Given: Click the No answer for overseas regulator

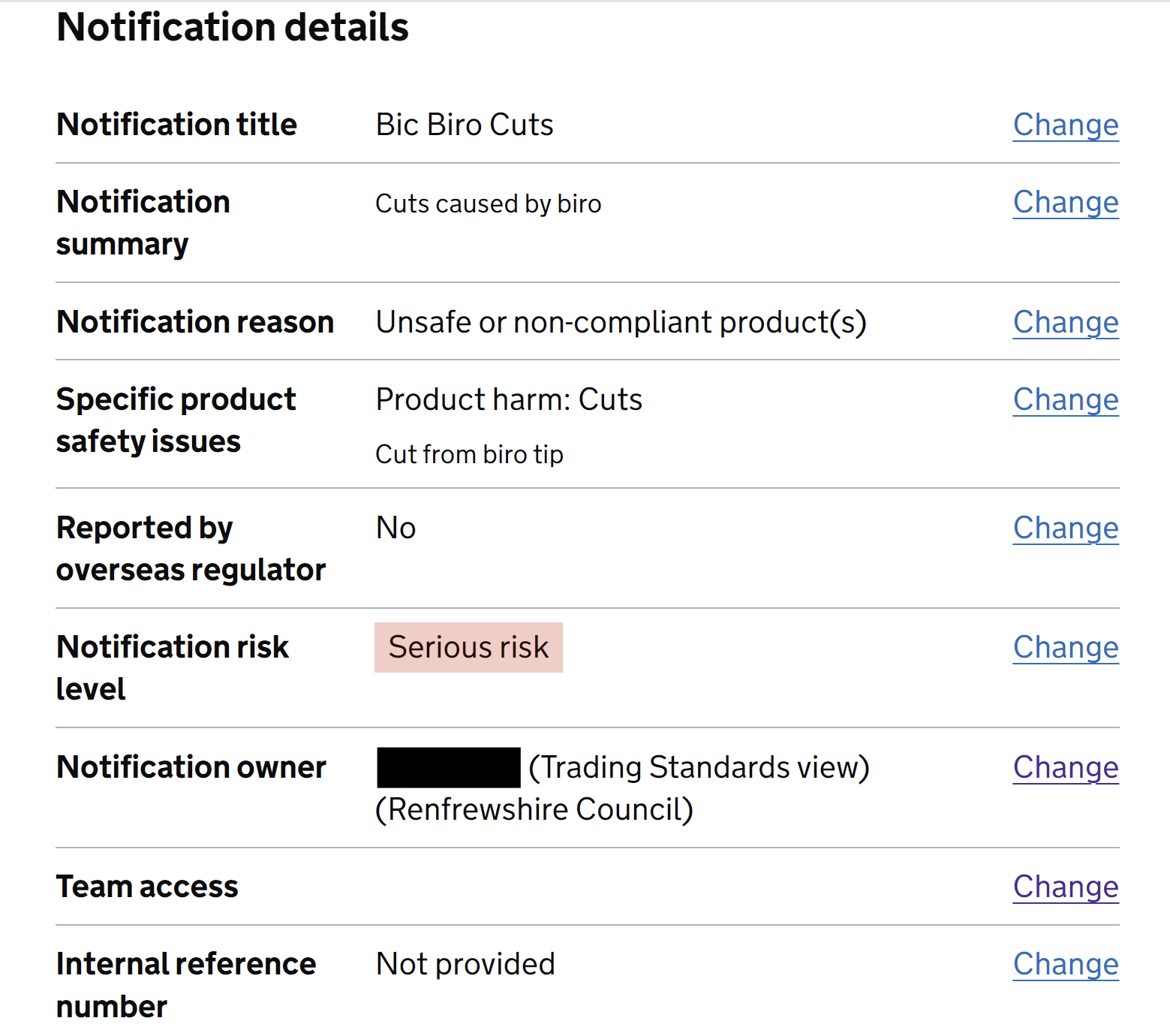Looking at the screenshot, I should [x=396, y=528].
